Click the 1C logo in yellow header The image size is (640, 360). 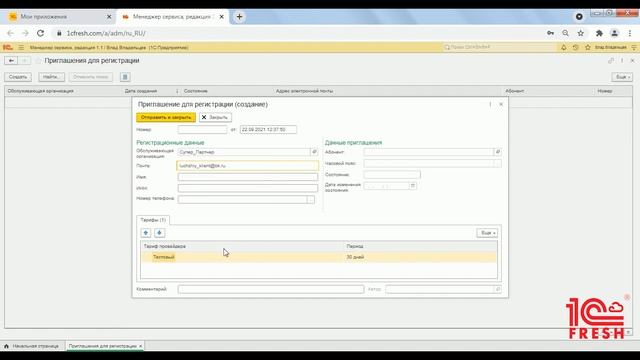pyautogui.click(x=7, y=47)
